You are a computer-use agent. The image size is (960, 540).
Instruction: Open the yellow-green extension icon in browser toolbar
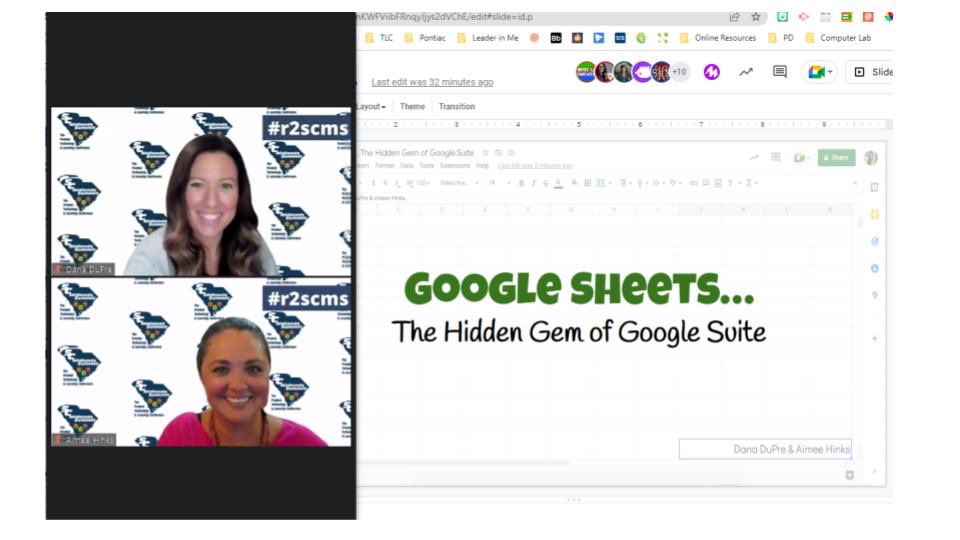coord(846,17)
